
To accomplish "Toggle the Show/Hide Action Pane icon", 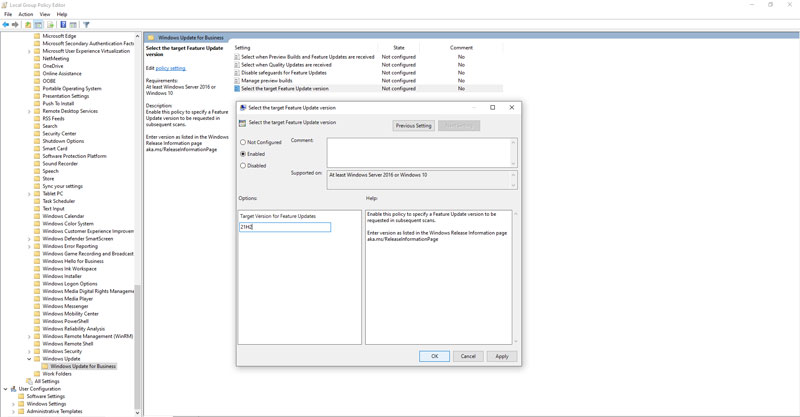I will (73, 24).
